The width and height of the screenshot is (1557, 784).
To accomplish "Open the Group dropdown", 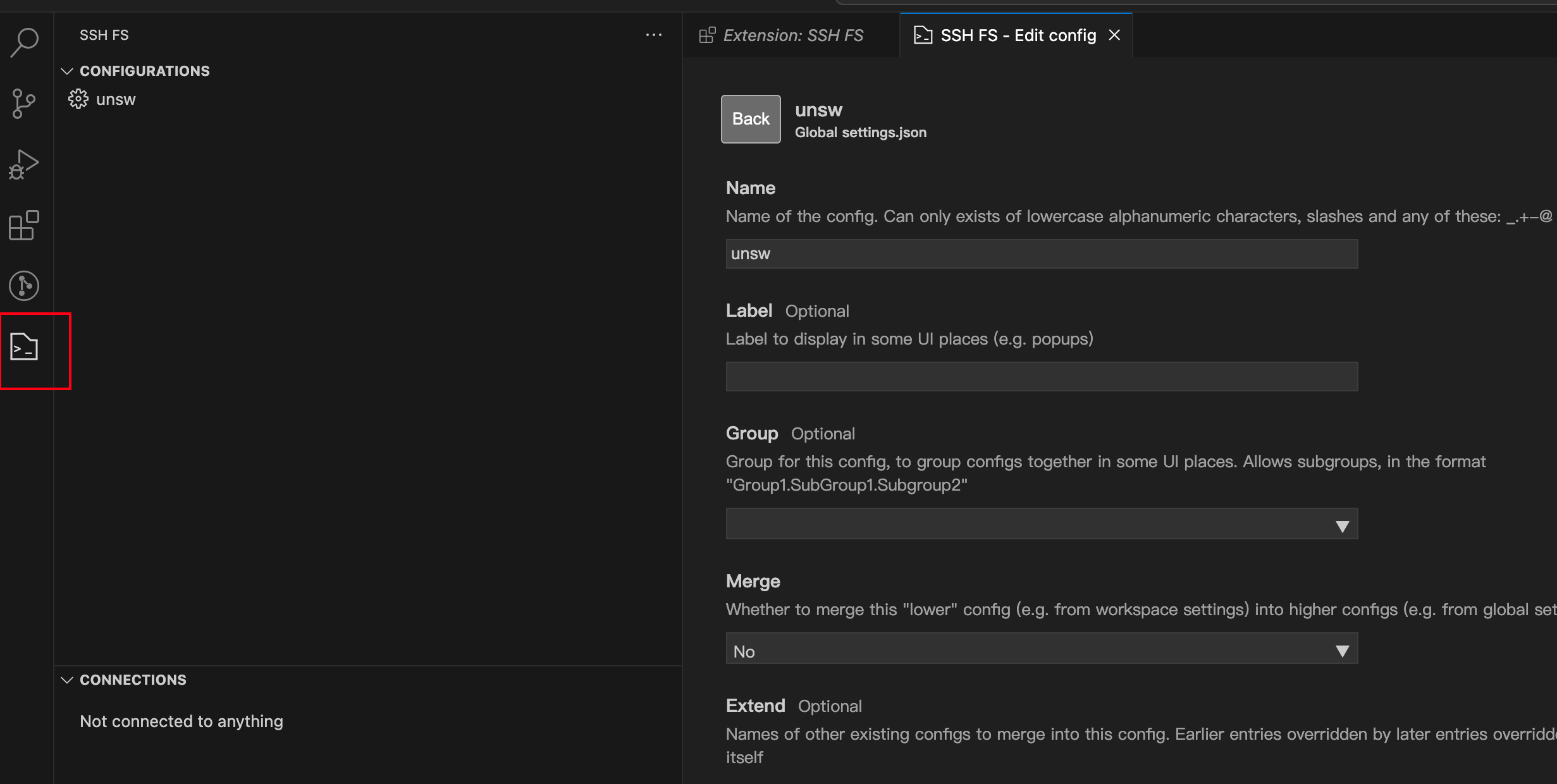I will pyautogui.click(x=1042, y=524).
